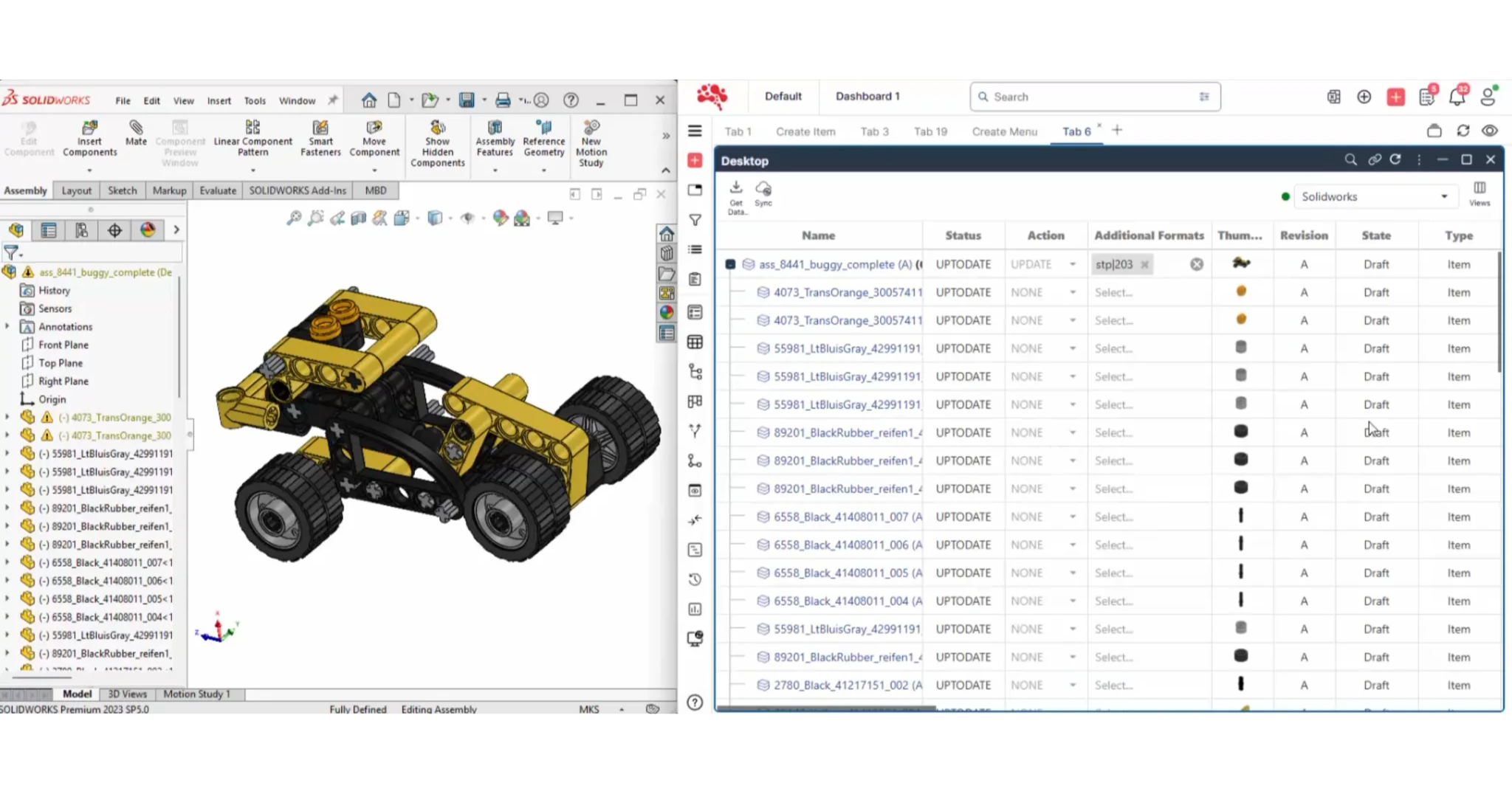Click the Insert Components tool
Screen dimensions: 1512x794
pos(89,139)
